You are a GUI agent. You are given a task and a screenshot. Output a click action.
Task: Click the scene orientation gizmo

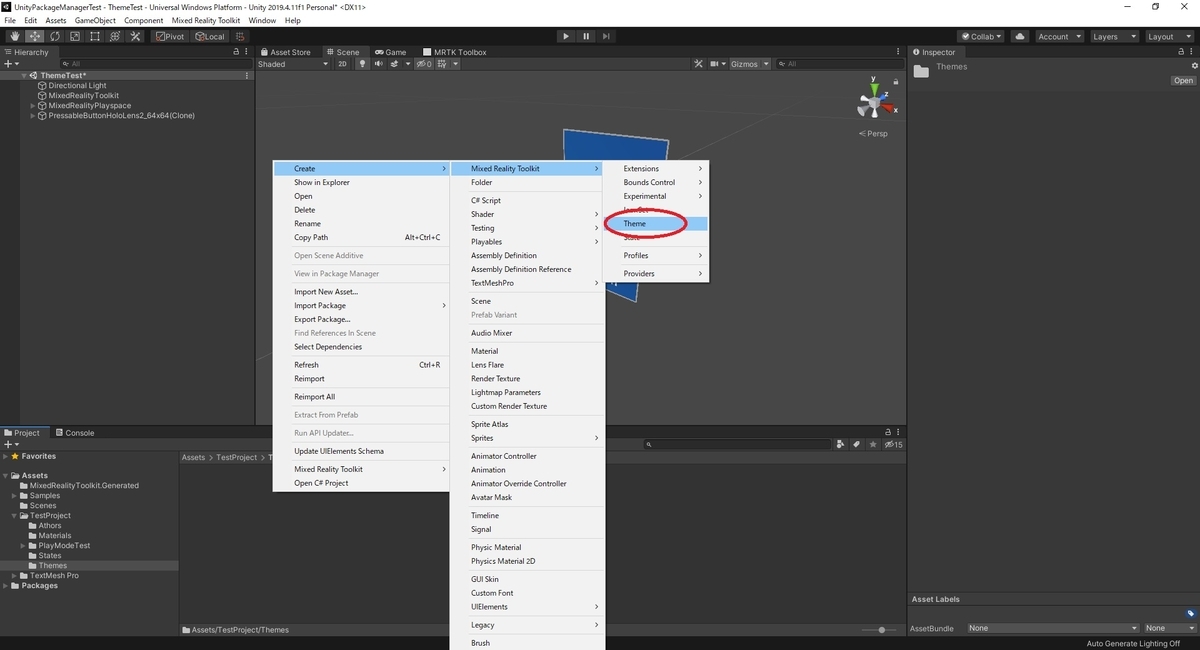(x=873, y=101)
